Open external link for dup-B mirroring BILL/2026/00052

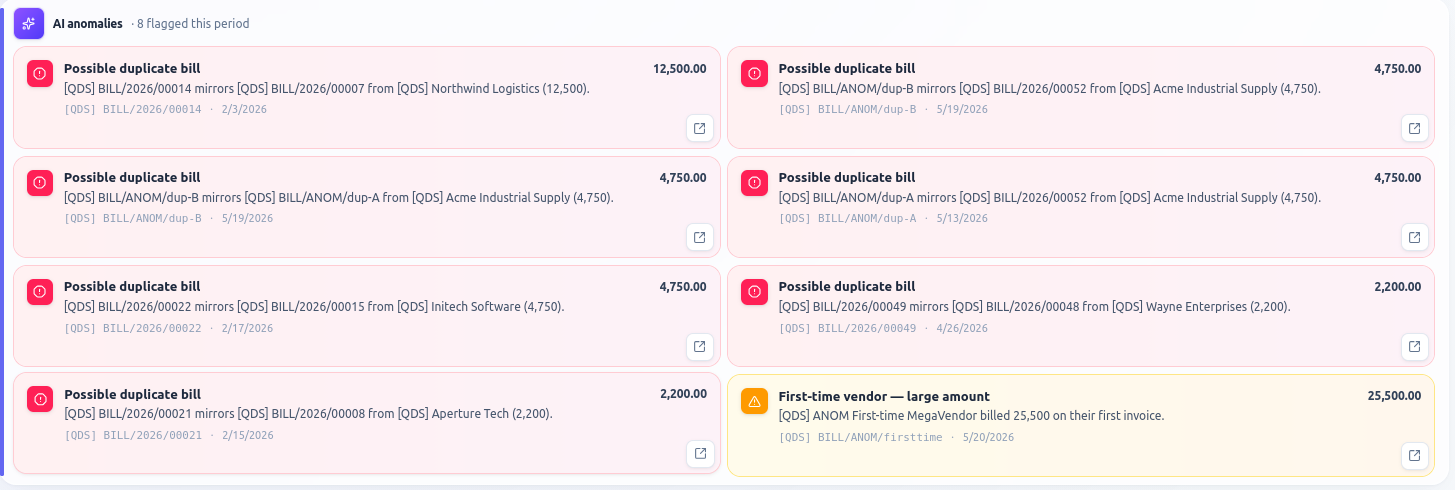coord(1414,128)
